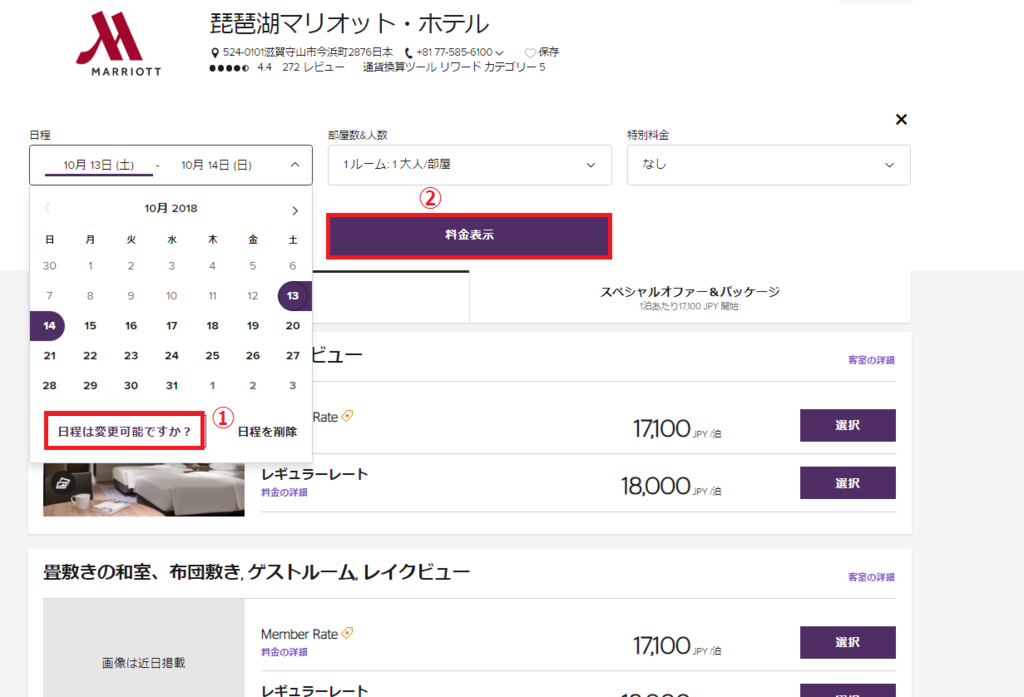The height and width of the screenshot is (697, 1024).
Task: Open the 特別料金 dropdown showing なし
Action: 769,165
